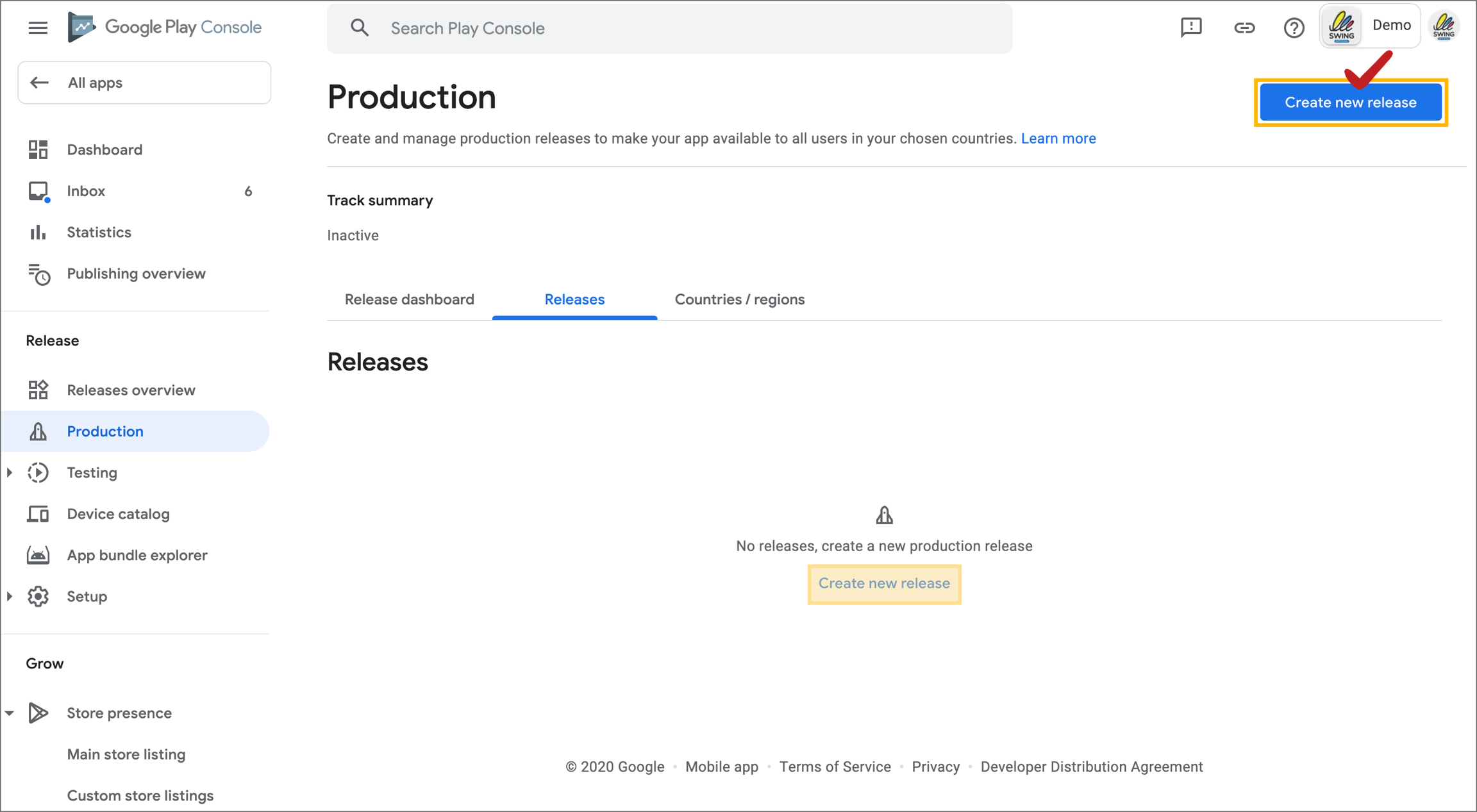Go back to All apps
Viewport: 1477px width, 812px height.
click(x=144, y=83)
